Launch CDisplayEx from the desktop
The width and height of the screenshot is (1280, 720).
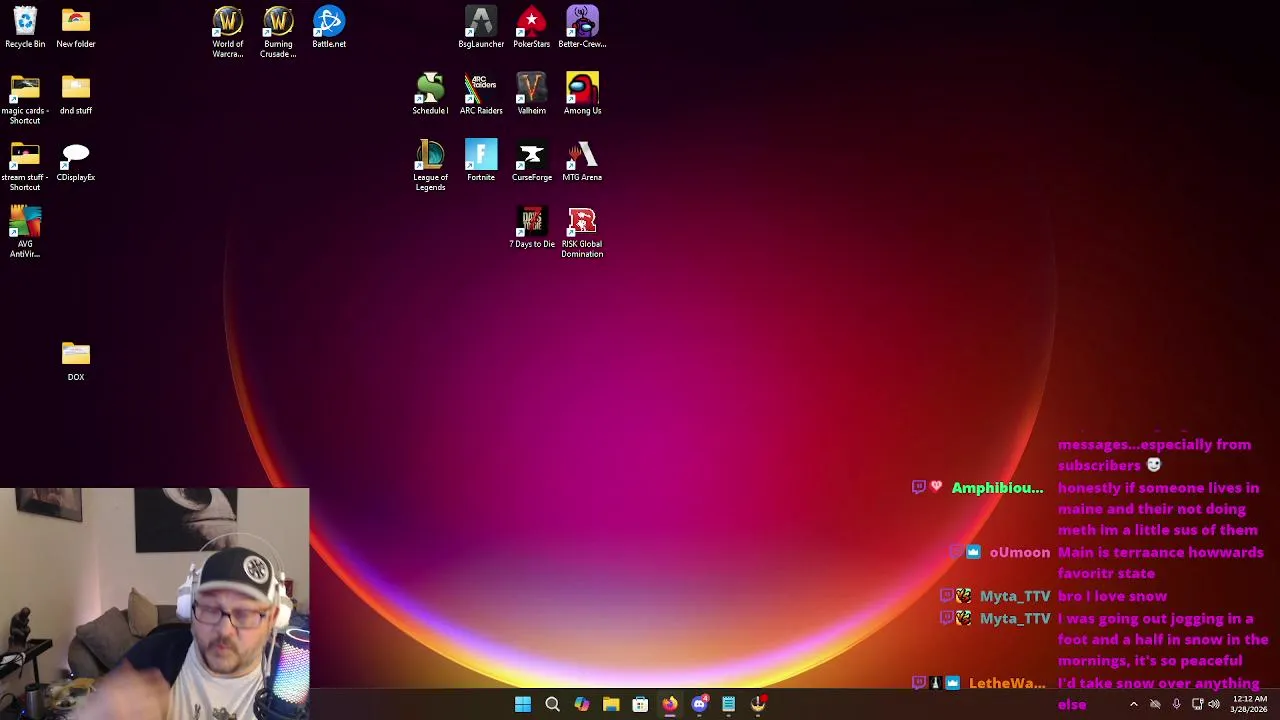pyautogui.click(x=76, y=161)
